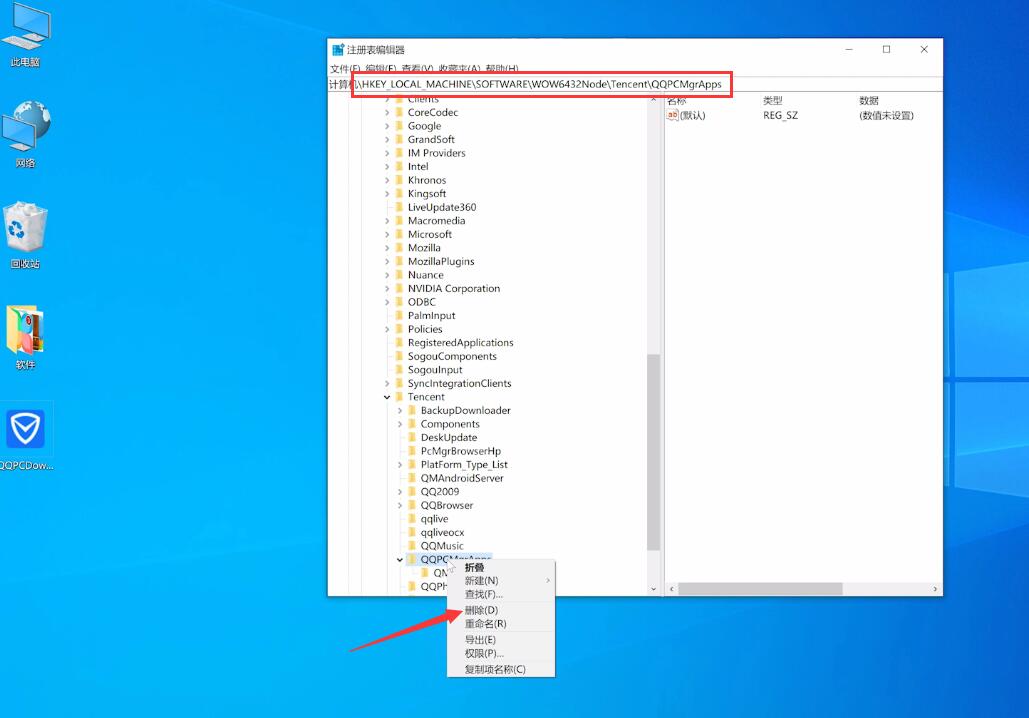Select the 软件 folder on desktop

25,337
